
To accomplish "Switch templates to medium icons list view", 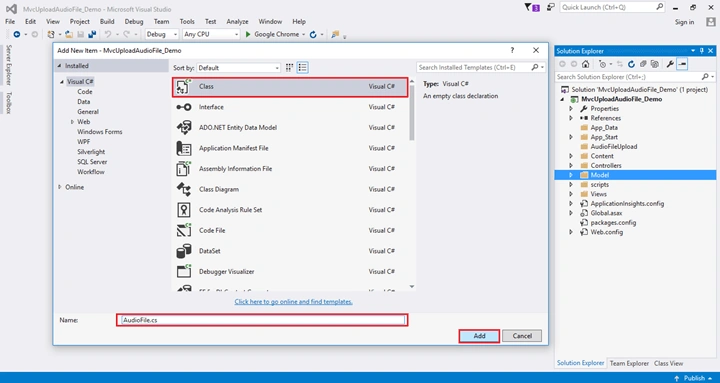I will coord(302,68).
